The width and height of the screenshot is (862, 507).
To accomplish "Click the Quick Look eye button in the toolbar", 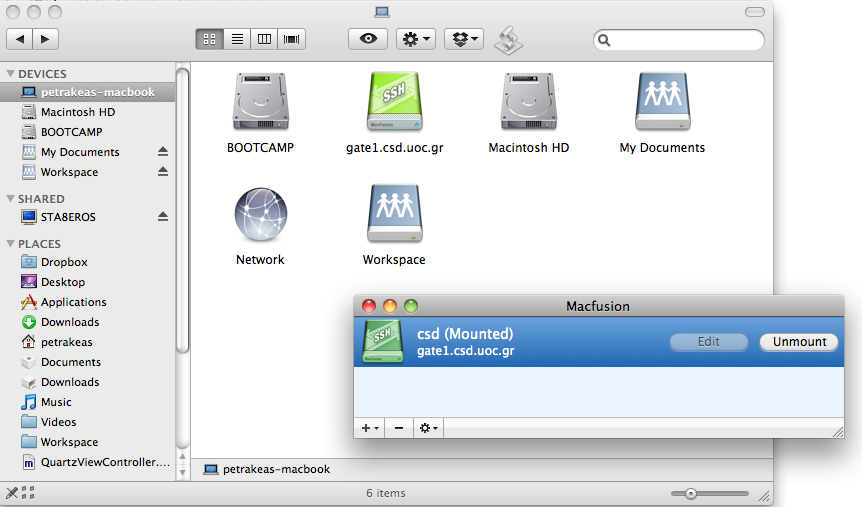I will tap(368, 39).
